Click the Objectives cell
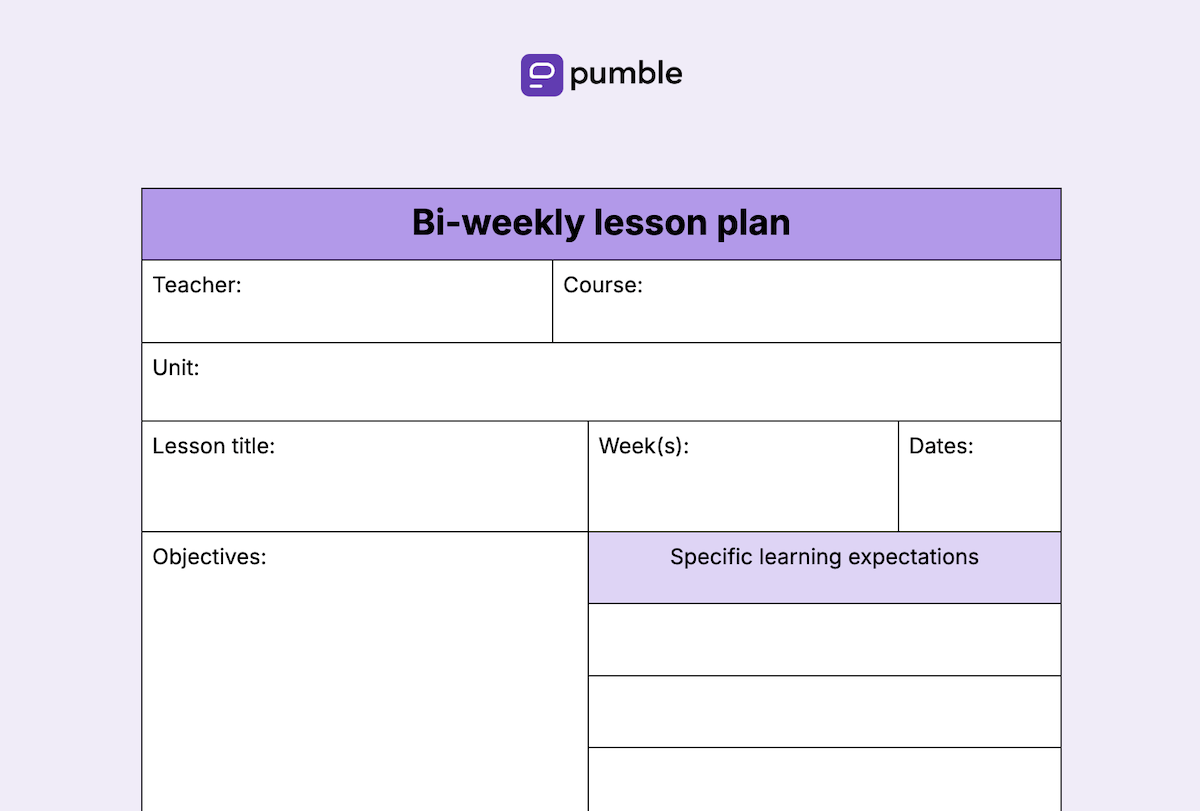The height and width of the screenshot is (811, 1200). [x=365, y=671]
